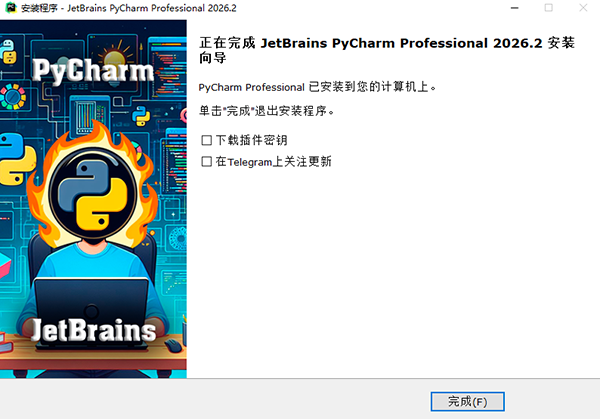This screenshot has width=600, height=419.
Task: Enable the 在Telegram上关注更新 checkbox
Action: [x=207, y=161]
